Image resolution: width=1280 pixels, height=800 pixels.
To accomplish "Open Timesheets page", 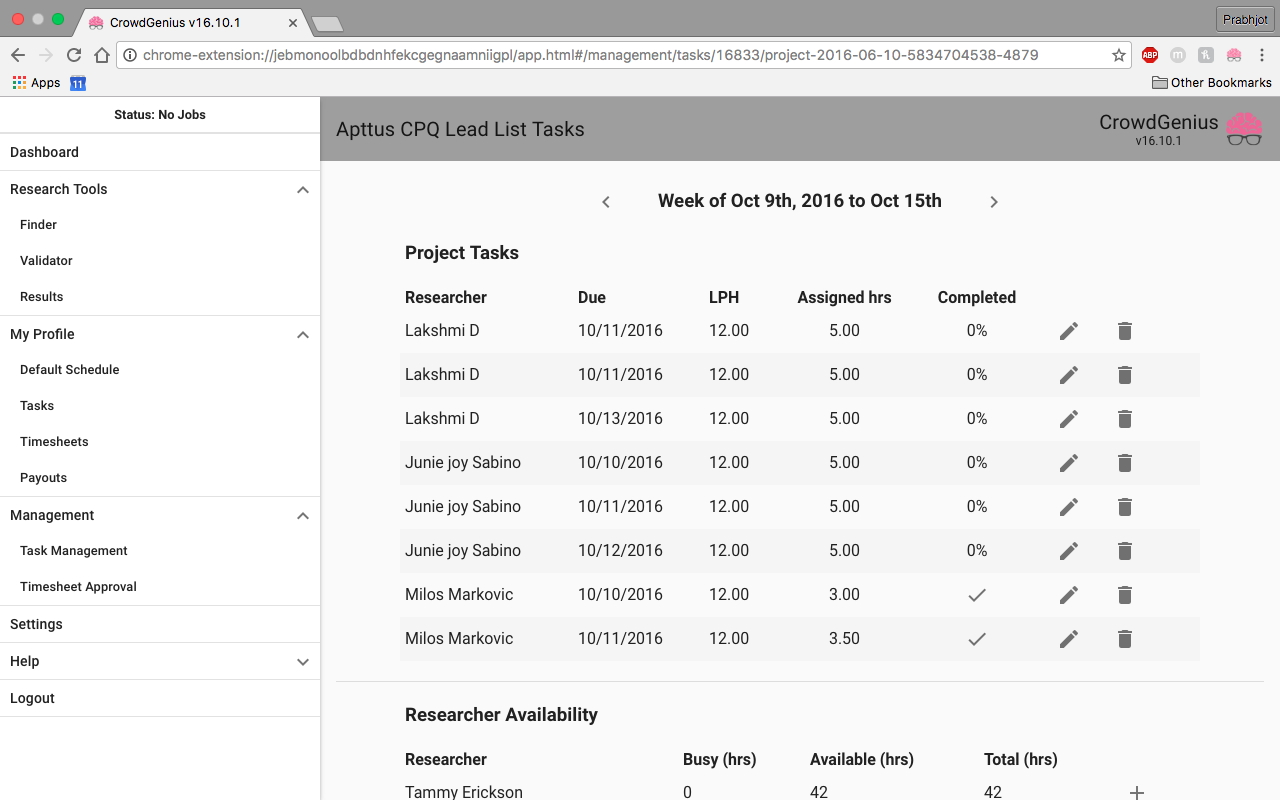I will click(160, 442).
